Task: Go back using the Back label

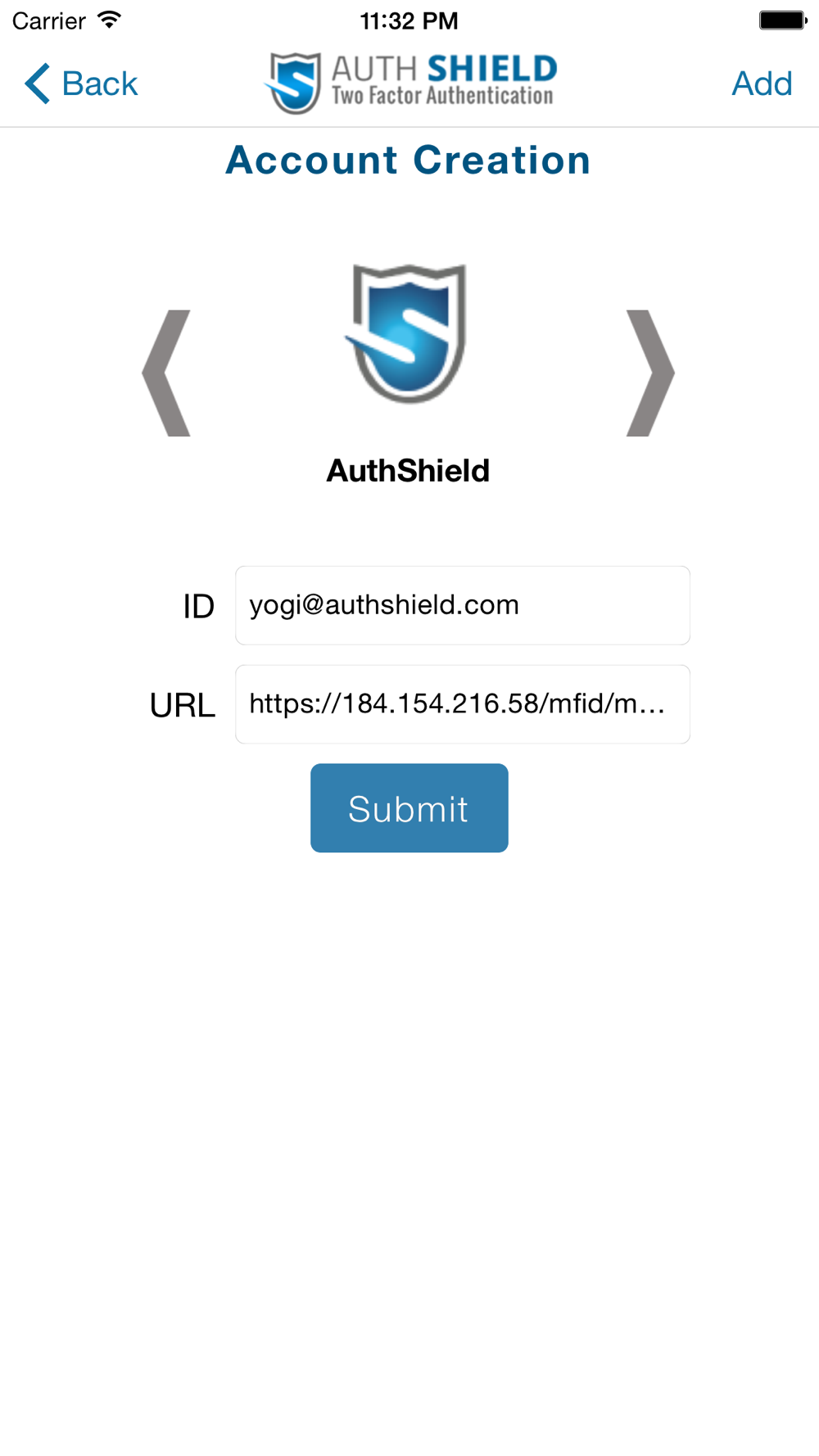Action: (x=100, y=84)
